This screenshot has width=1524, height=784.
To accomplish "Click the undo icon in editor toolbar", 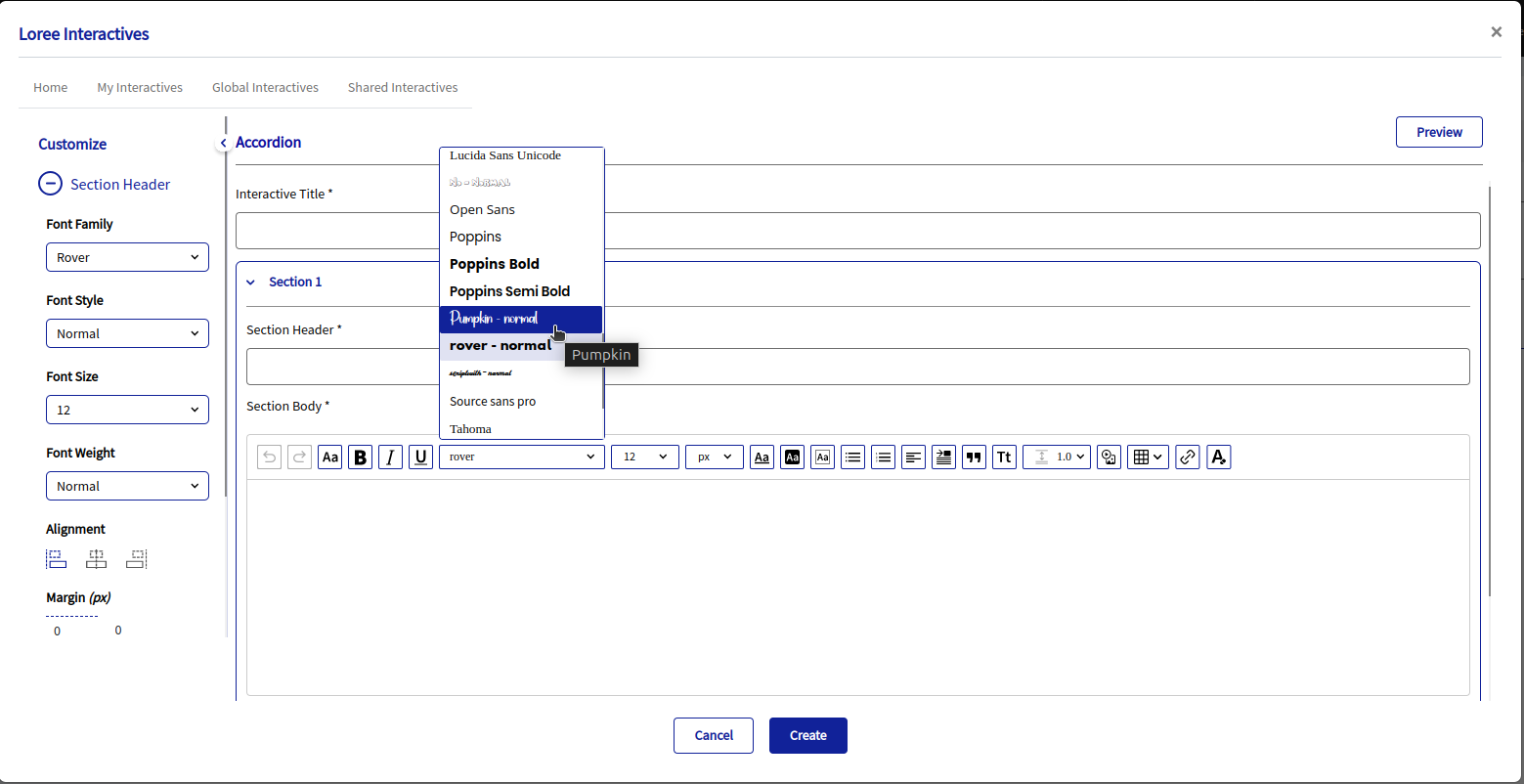I will (x=270, y=457).
